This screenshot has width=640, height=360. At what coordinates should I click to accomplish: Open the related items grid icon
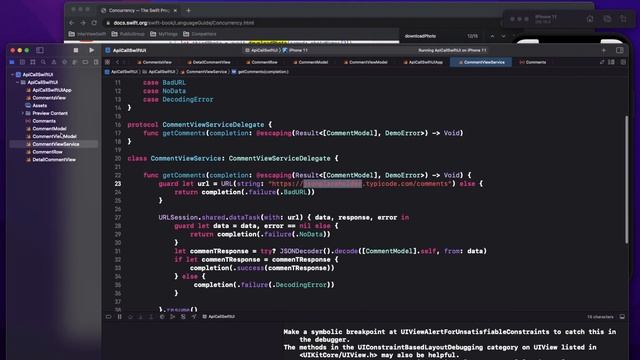click(107, 62)
